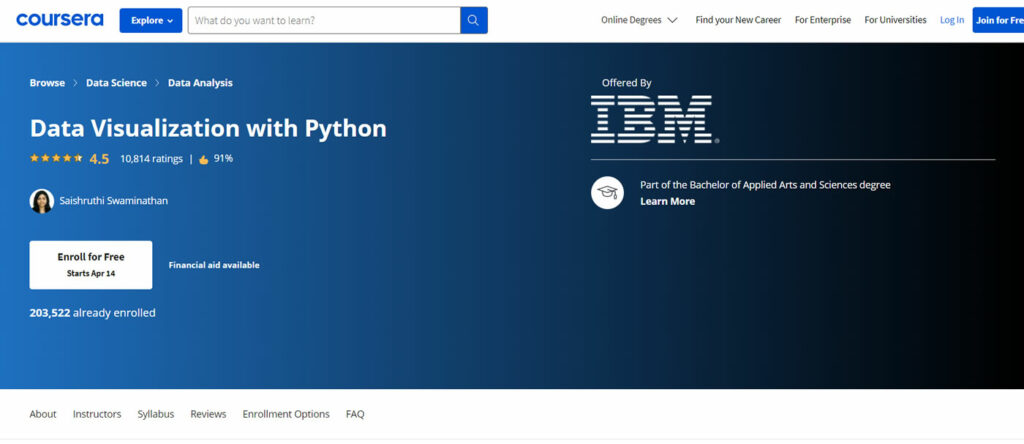Screen dimensions: 1024x444
Task: Click the star rating icons
Action: point(56,158)
